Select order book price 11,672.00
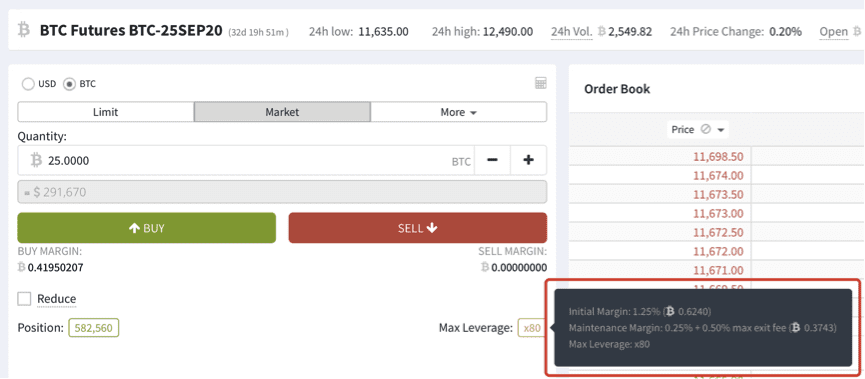 (x=718, y=252)
